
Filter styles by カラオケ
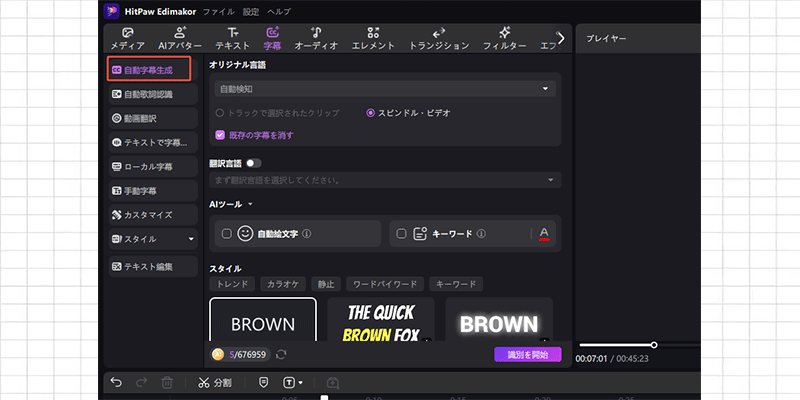point(283,284)
